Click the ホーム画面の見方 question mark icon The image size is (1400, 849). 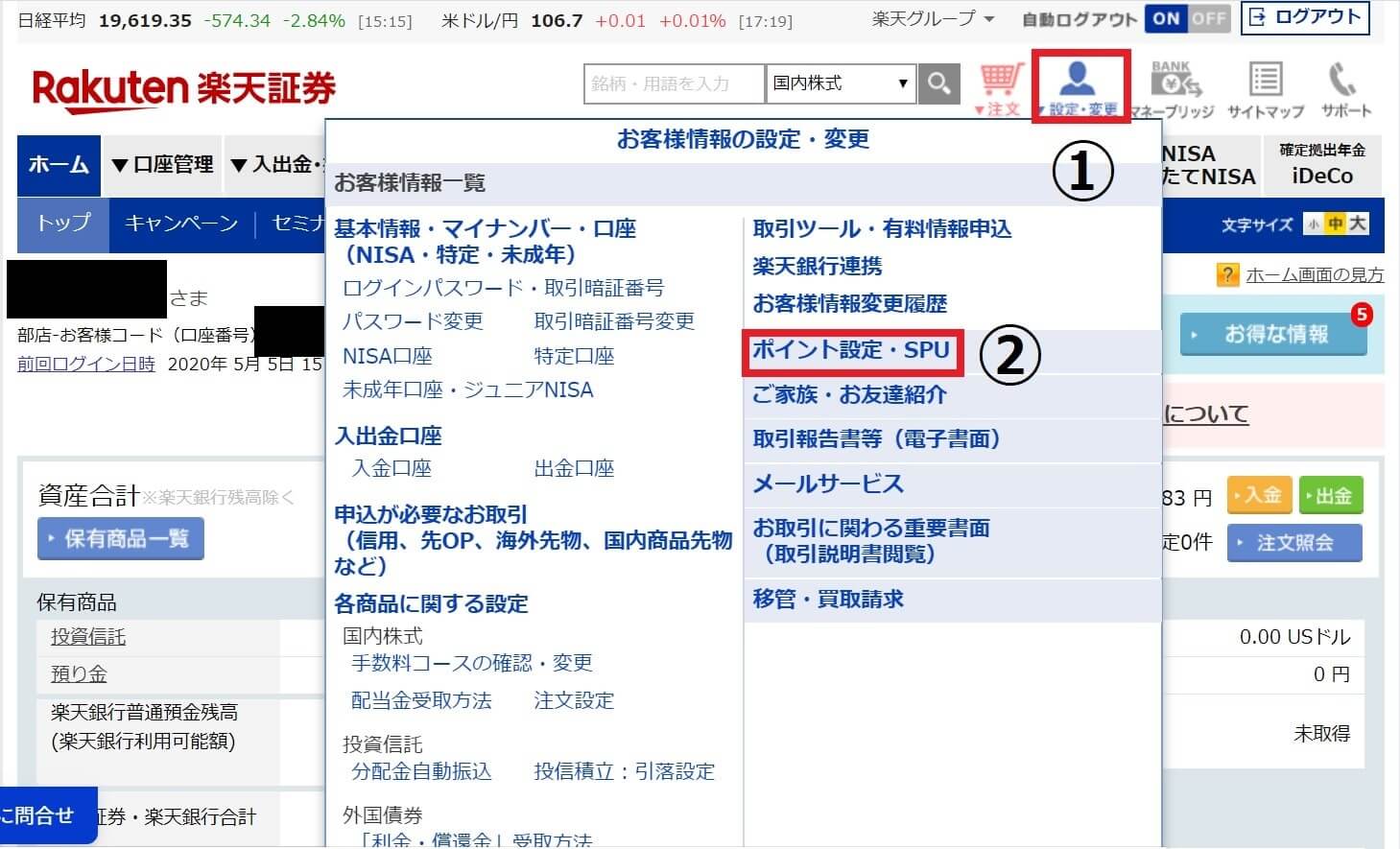click(x=1226, y=275)
